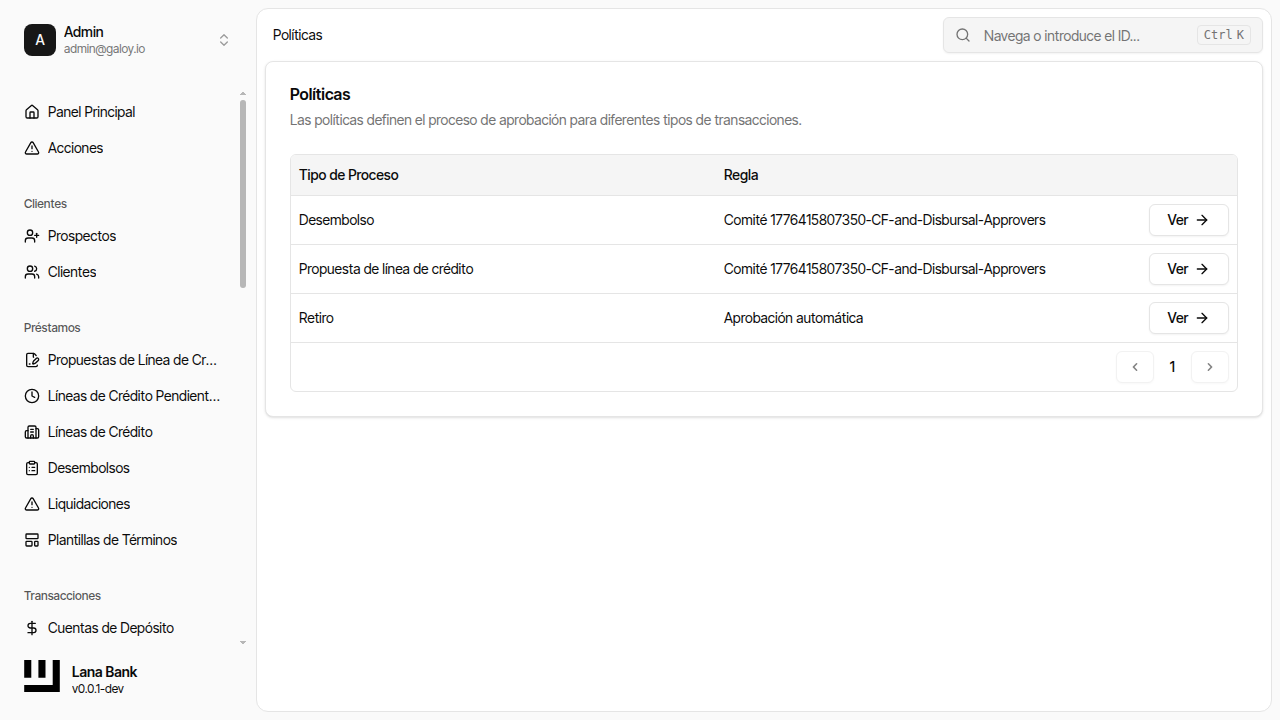The width and height of the screenshot is (1280, 720).
Task: Open Ver for Propuesta de línea de crédito
Action: pos(1188,269)
